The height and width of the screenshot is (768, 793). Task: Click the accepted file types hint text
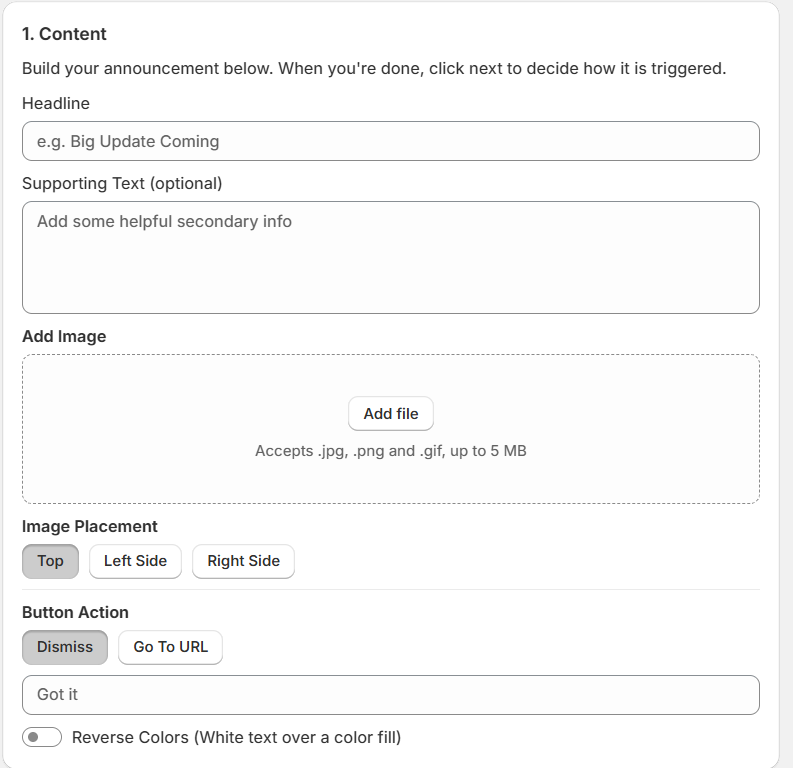tap(390, 450)
